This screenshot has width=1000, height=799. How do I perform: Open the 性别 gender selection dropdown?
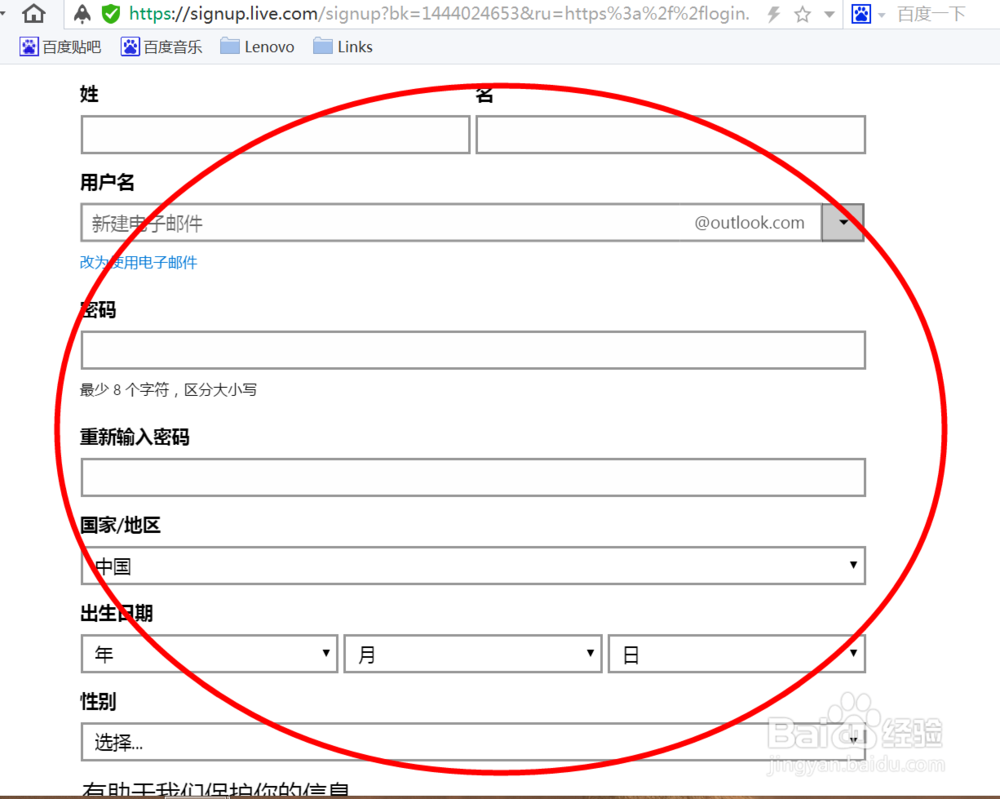(x=854, y=742)
